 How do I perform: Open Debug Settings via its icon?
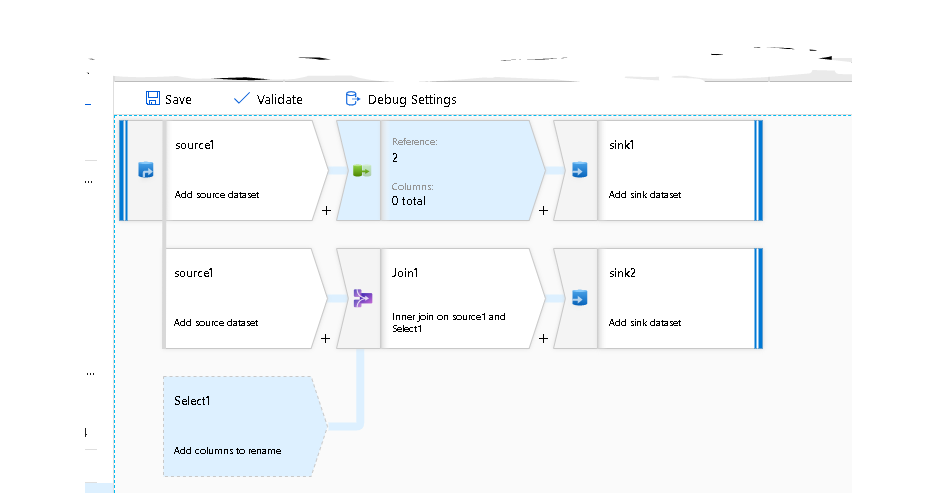352,99
